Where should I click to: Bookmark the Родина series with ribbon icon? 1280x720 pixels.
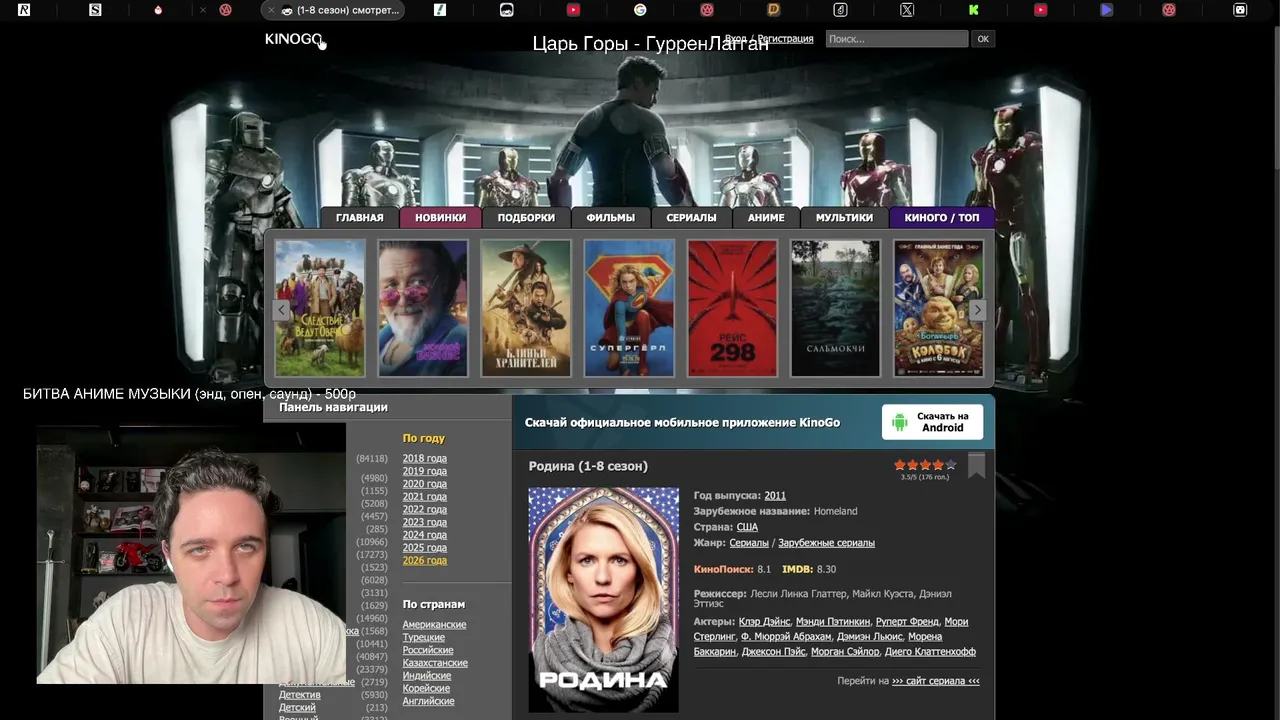pyautogui.click(x=976, y=465)
